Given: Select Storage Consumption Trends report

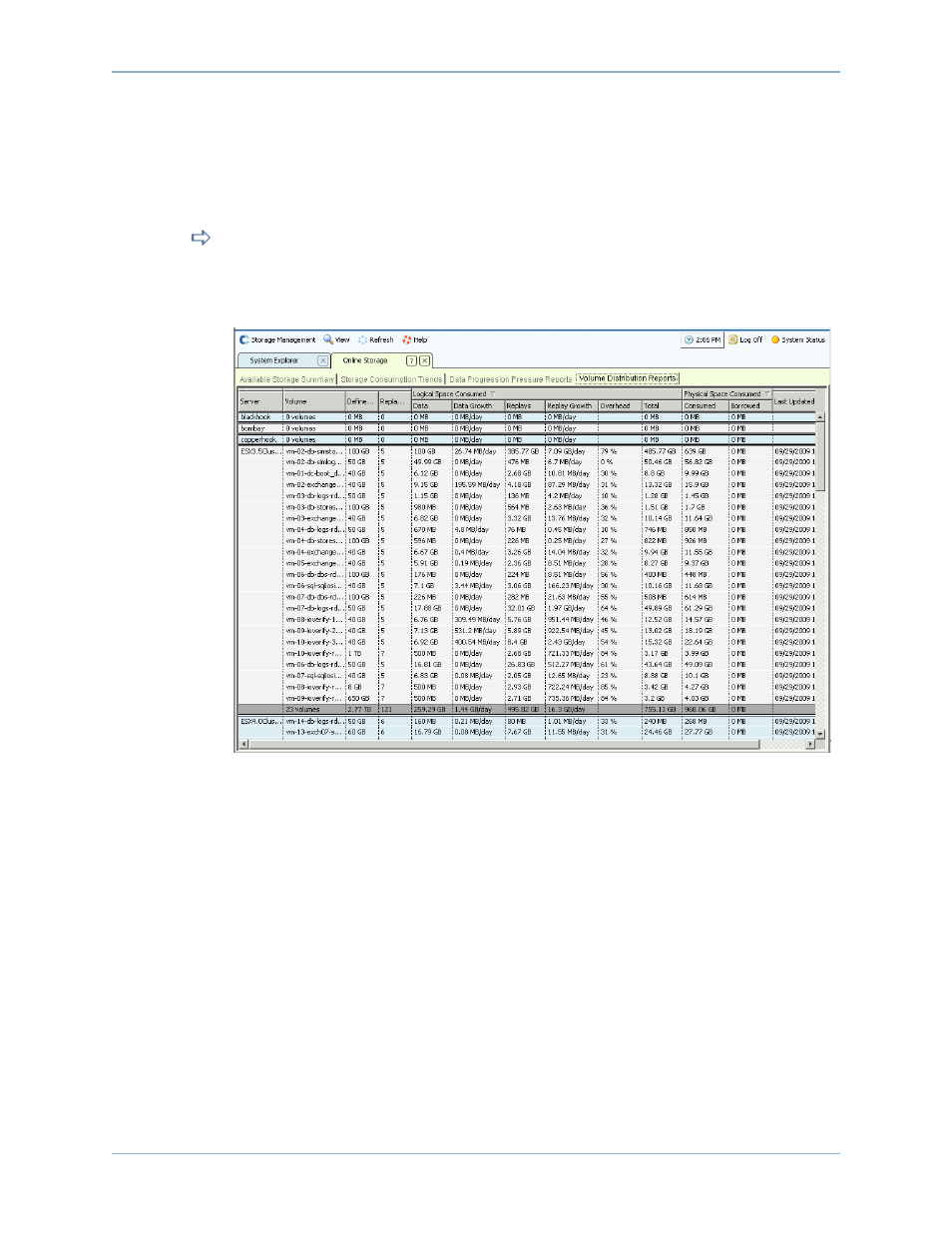Looking at the screenshot, I should tap(391, 379).
